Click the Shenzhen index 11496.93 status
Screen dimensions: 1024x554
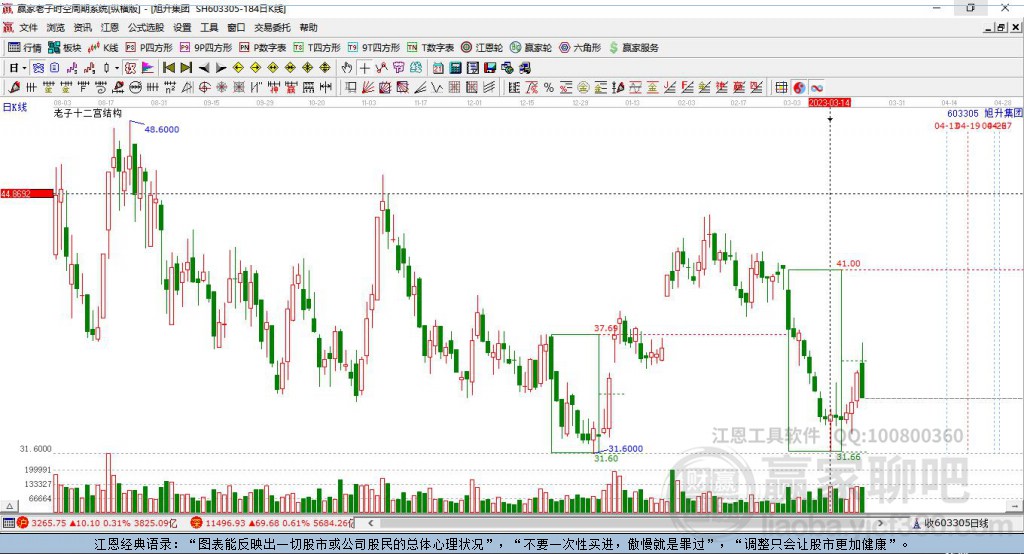tap(273, 523)
